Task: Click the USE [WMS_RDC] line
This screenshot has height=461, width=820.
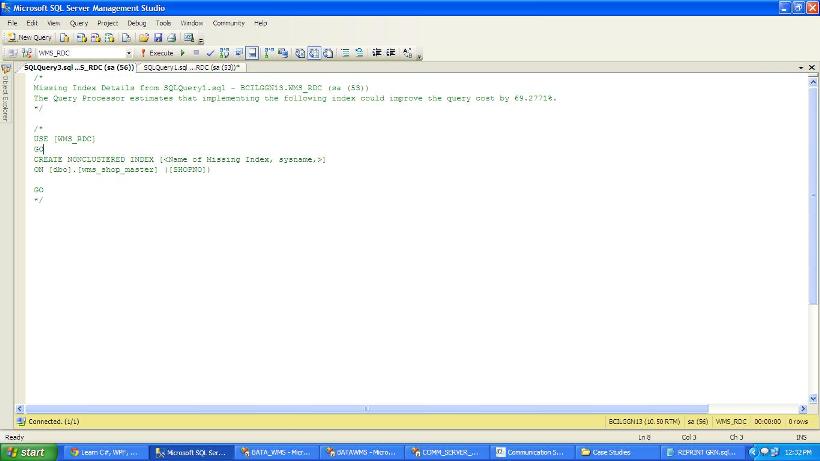Action: pos(64,139)
